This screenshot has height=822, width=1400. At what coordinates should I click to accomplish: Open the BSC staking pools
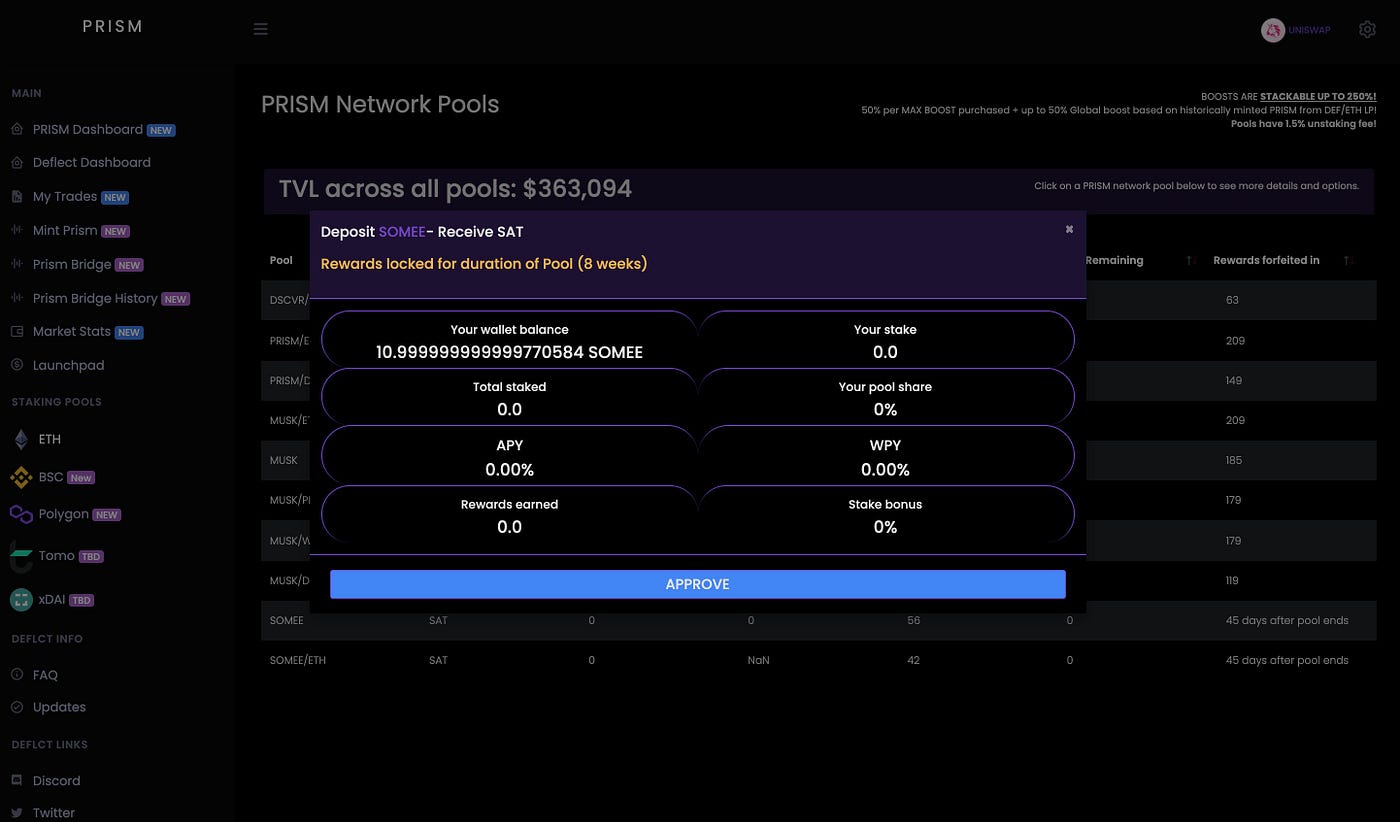52,478
